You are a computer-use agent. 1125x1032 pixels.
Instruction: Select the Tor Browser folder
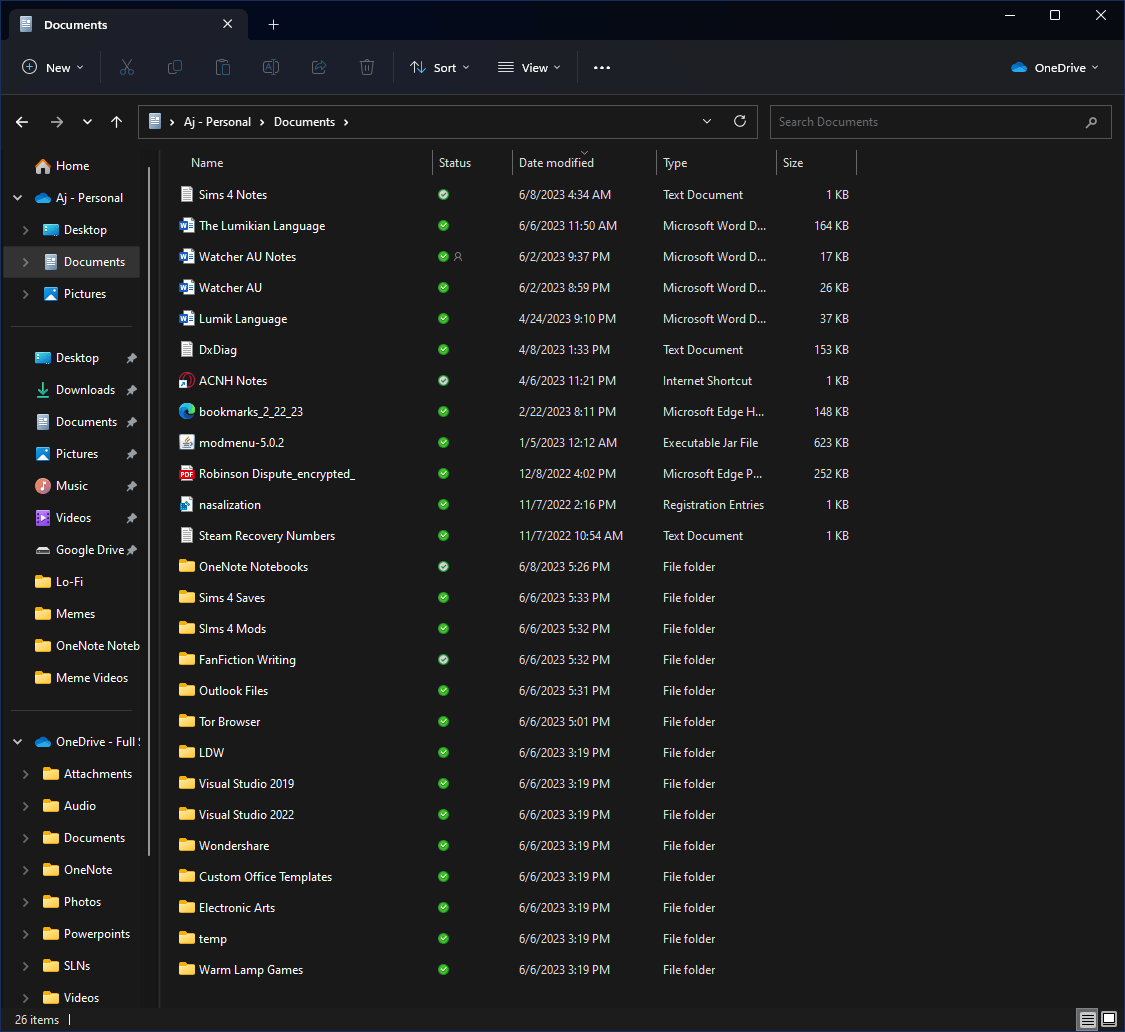230,722
